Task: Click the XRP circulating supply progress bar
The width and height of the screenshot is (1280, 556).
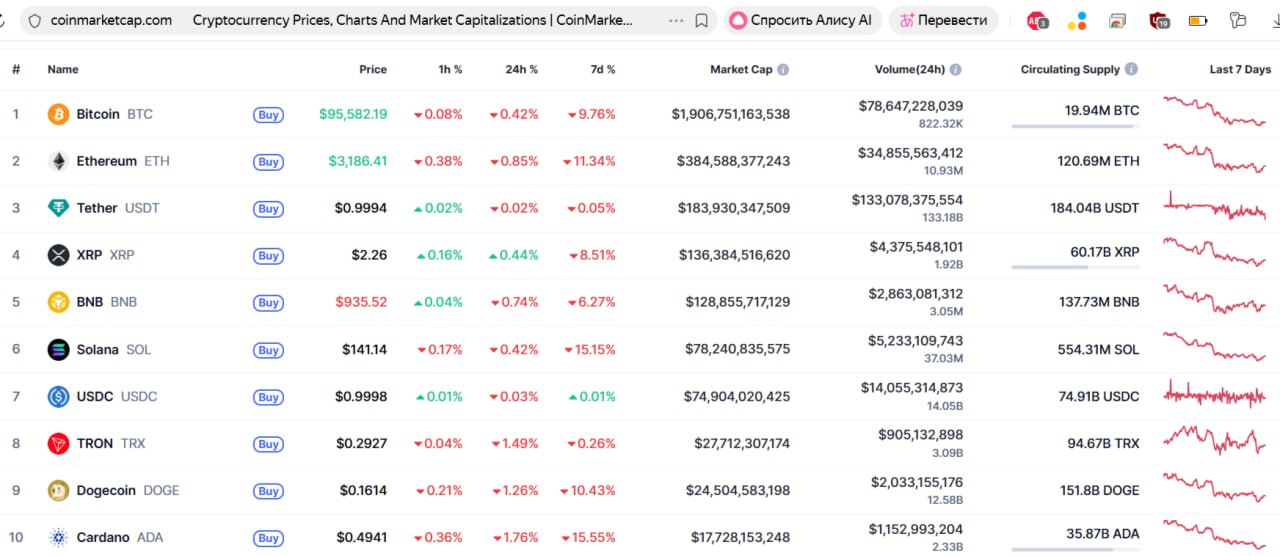Action: click(x=1075, y=267)
